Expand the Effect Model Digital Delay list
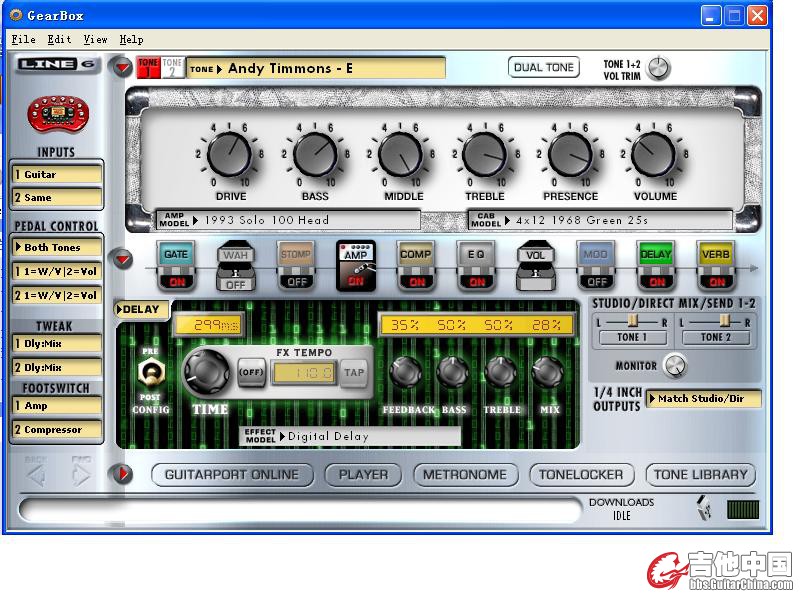 350,436
